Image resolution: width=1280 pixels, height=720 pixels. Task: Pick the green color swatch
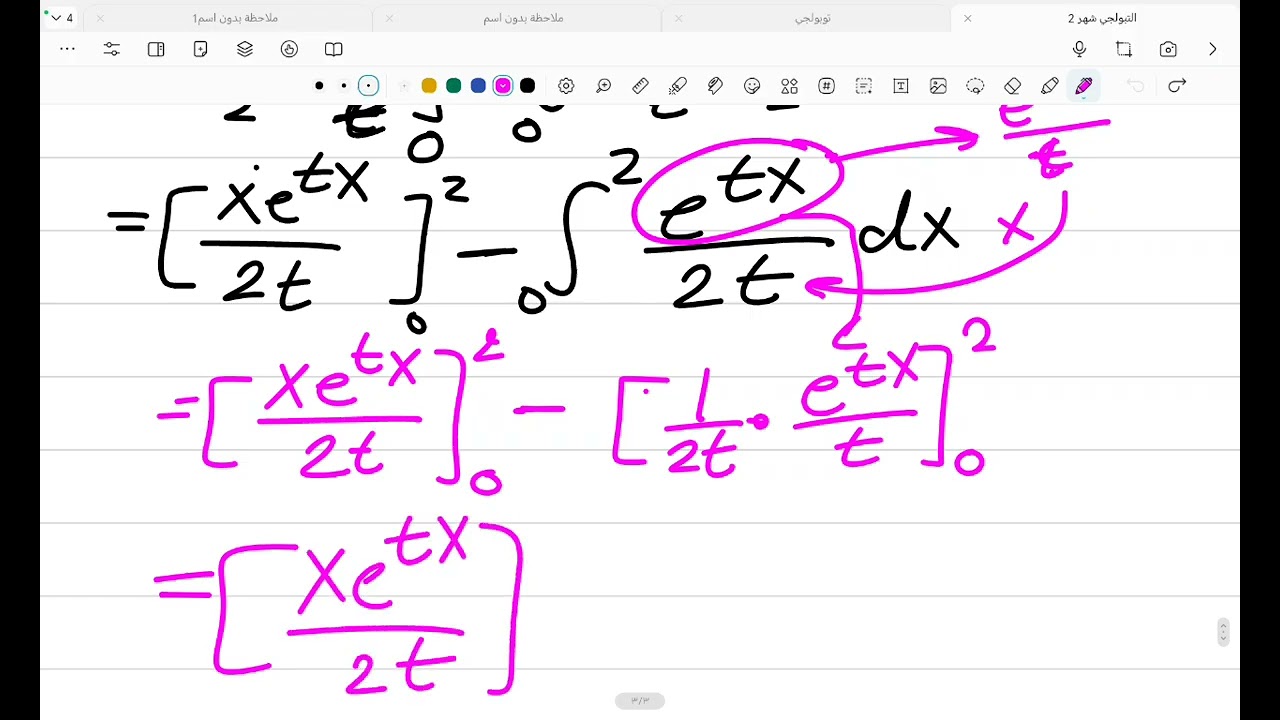coord(453,86)
